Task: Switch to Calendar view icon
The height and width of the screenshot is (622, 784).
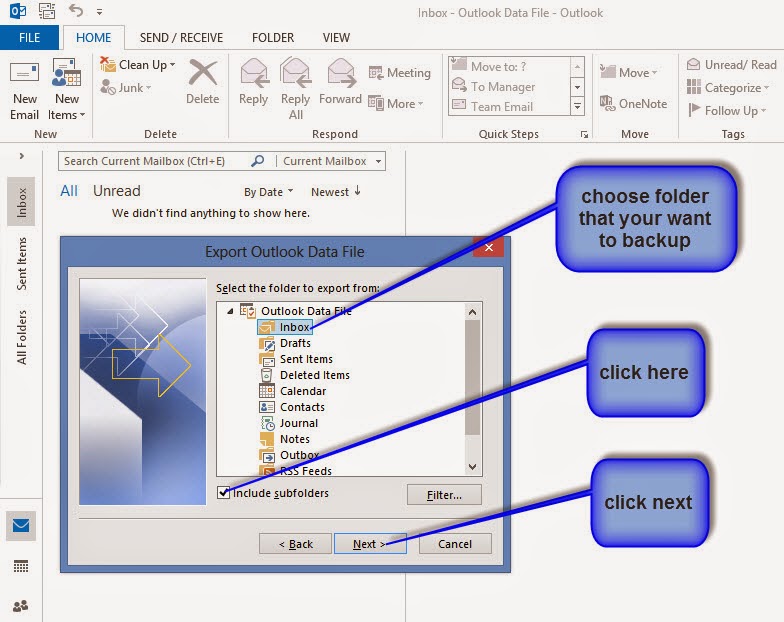Action: (21, 566)
